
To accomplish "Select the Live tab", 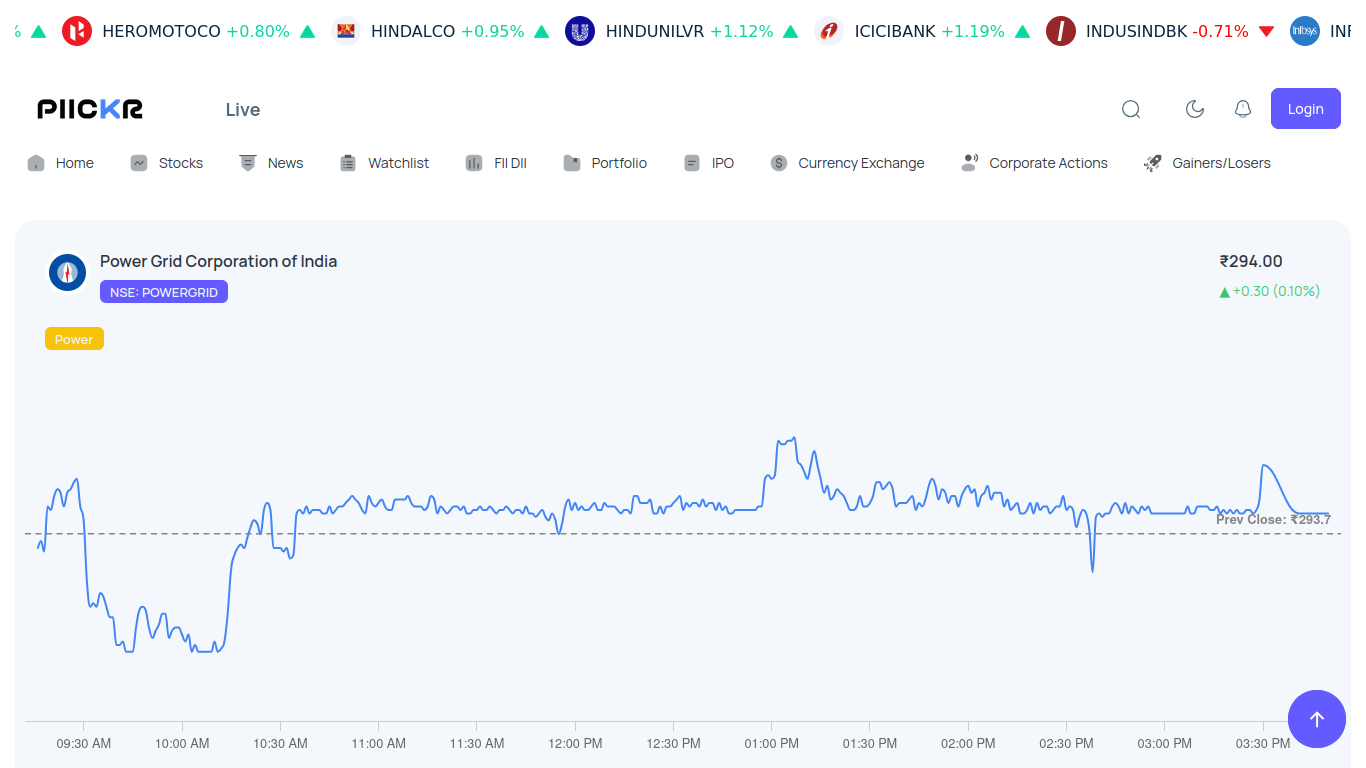I will (243, 110).
